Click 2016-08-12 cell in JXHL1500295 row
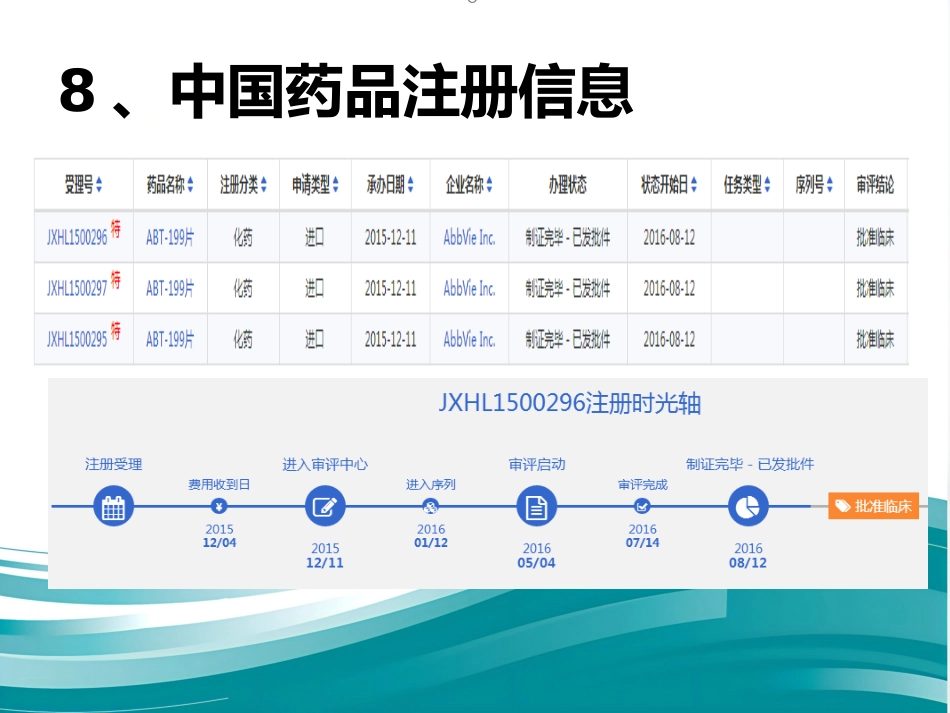 click(x=669, y=339)
